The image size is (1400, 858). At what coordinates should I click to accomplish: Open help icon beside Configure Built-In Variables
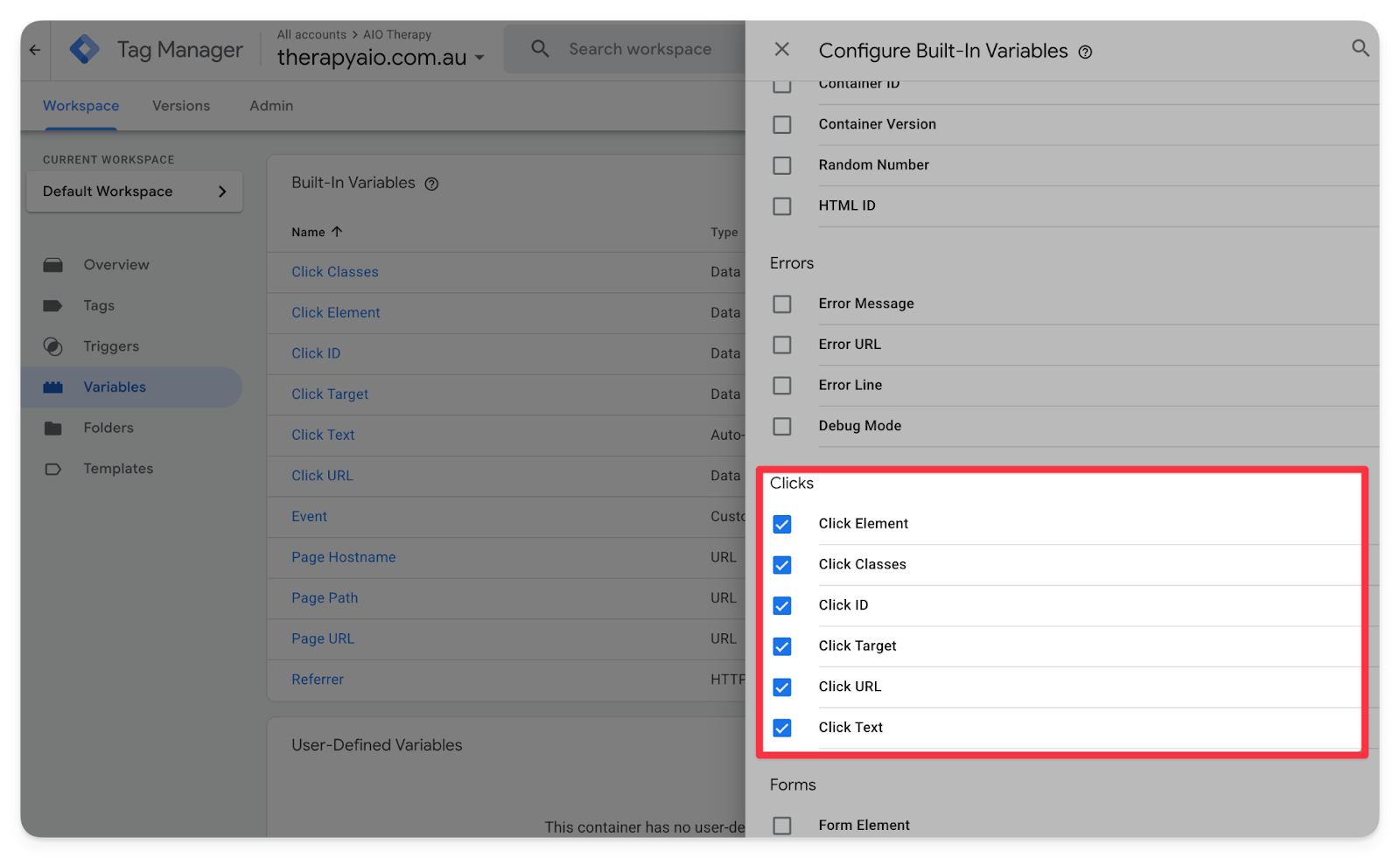1085,52
